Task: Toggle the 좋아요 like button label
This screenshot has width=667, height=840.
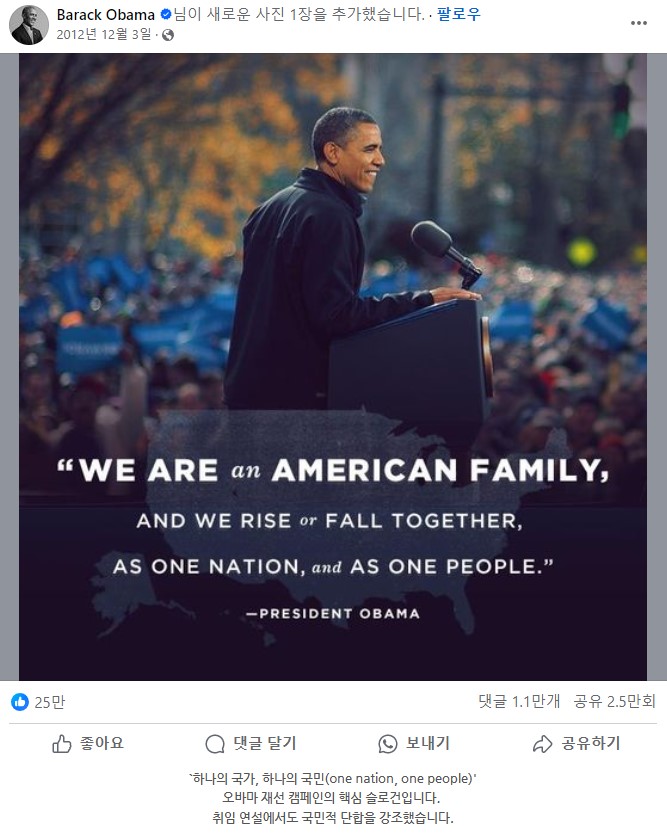Action: click(x=102, y=743)
